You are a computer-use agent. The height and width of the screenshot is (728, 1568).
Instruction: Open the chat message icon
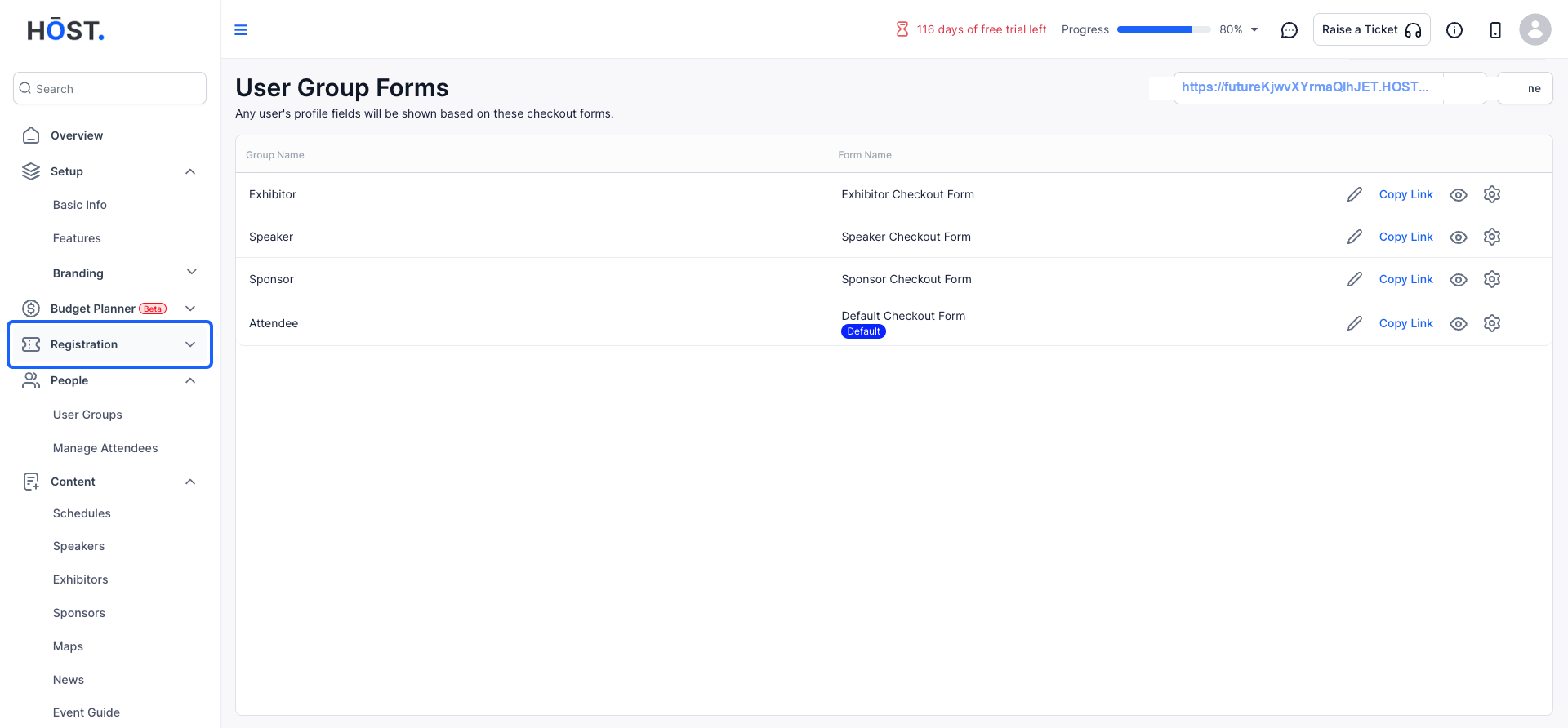pos(1290,30)
